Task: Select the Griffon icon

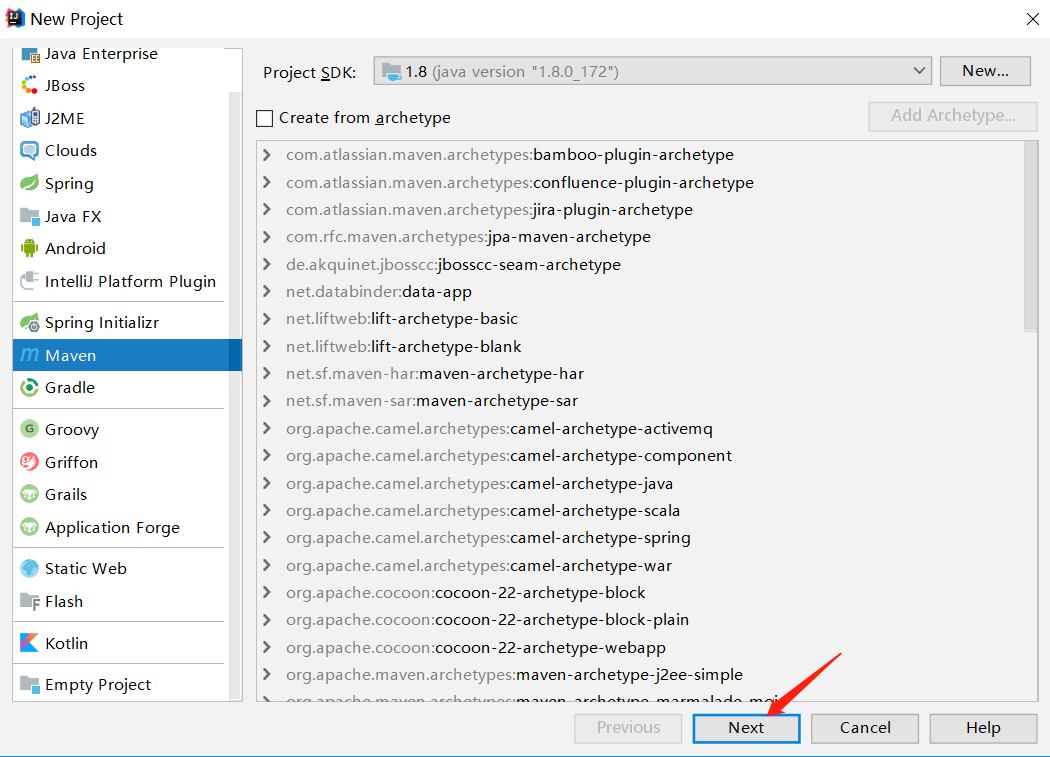Action: pyautogui.click(x=29, y=462)
